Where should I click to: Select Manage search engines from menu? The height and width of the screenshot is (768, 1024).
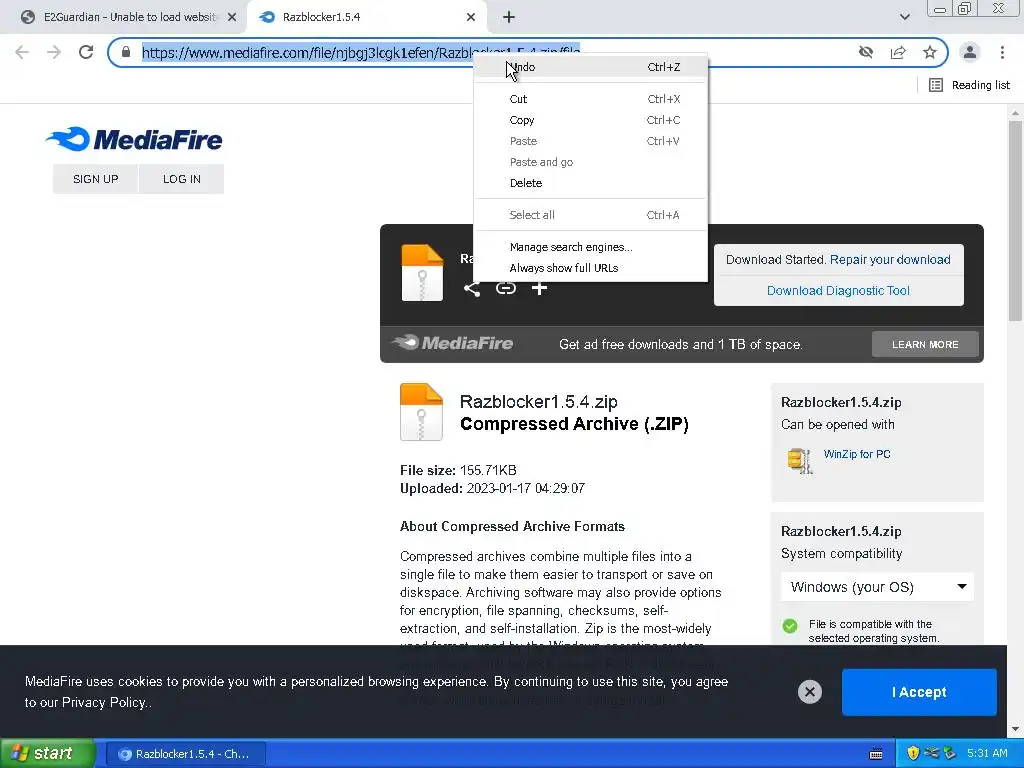590,247
